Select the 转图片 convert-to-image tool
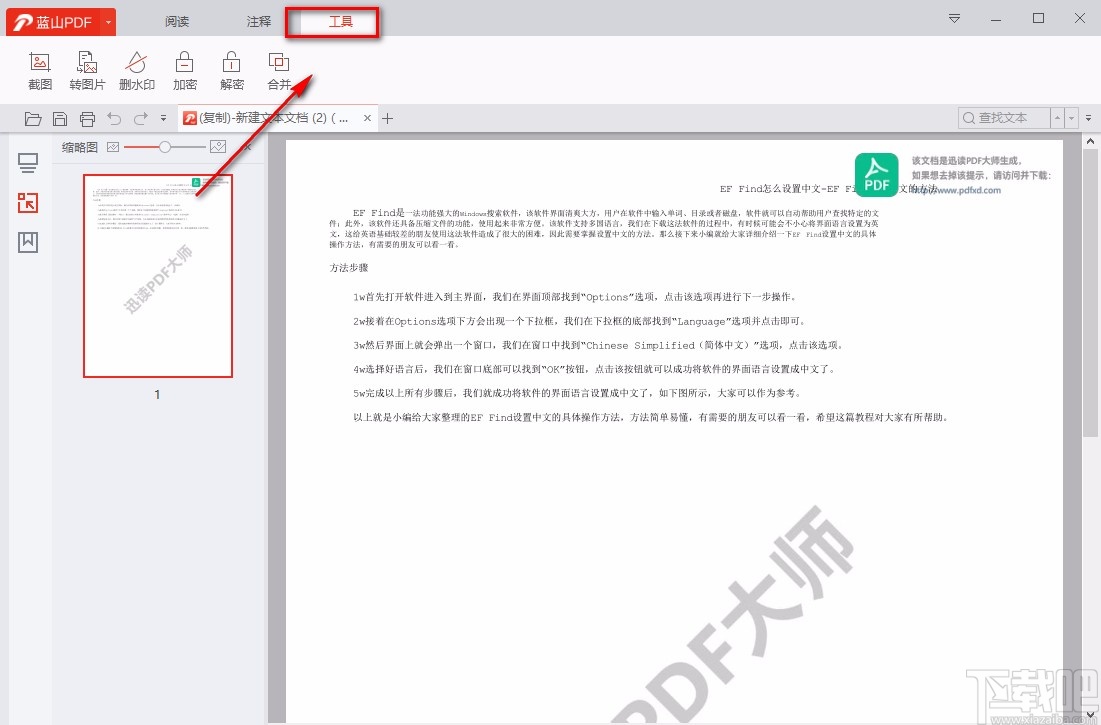Viewport: 1101px width, 725px height. [87, 71]
